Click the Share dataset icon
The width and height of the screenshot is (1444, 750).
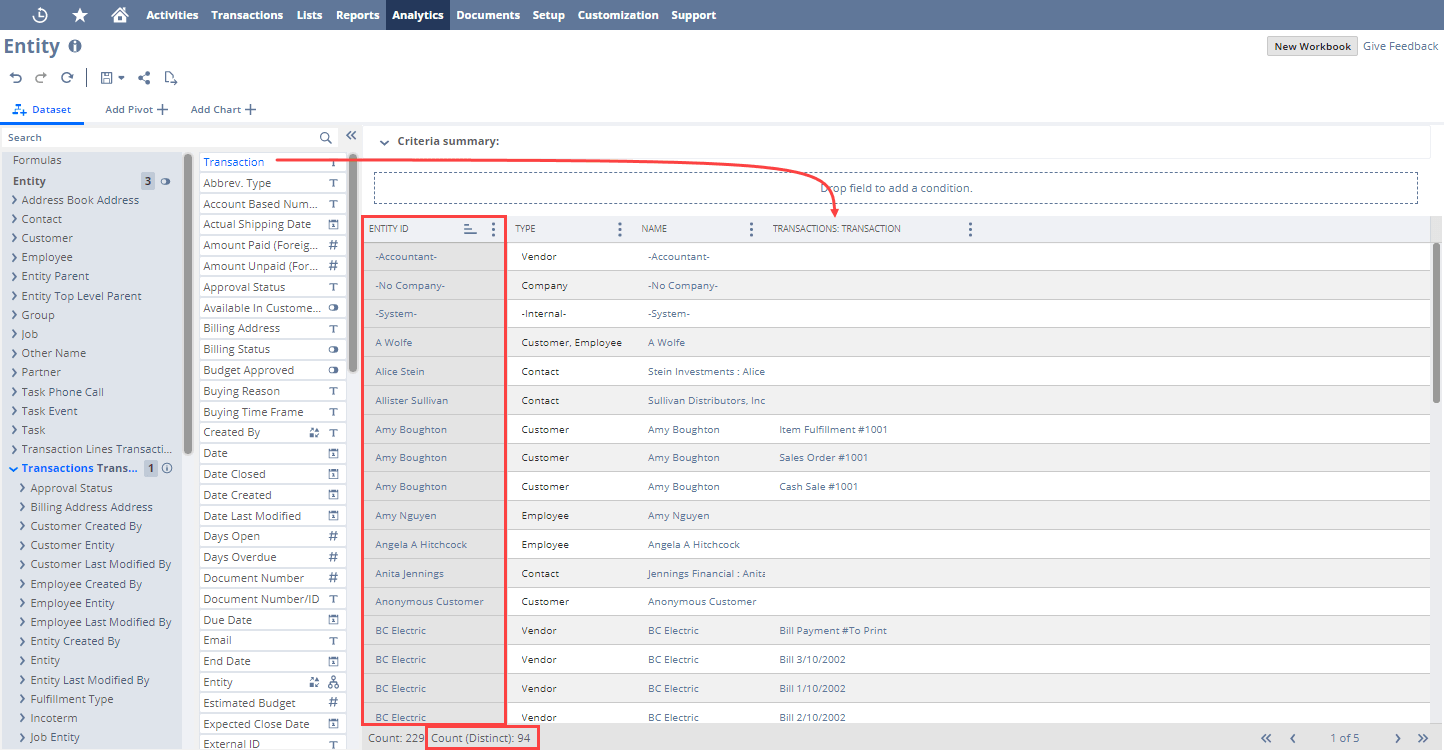click(x=144, y=77)
